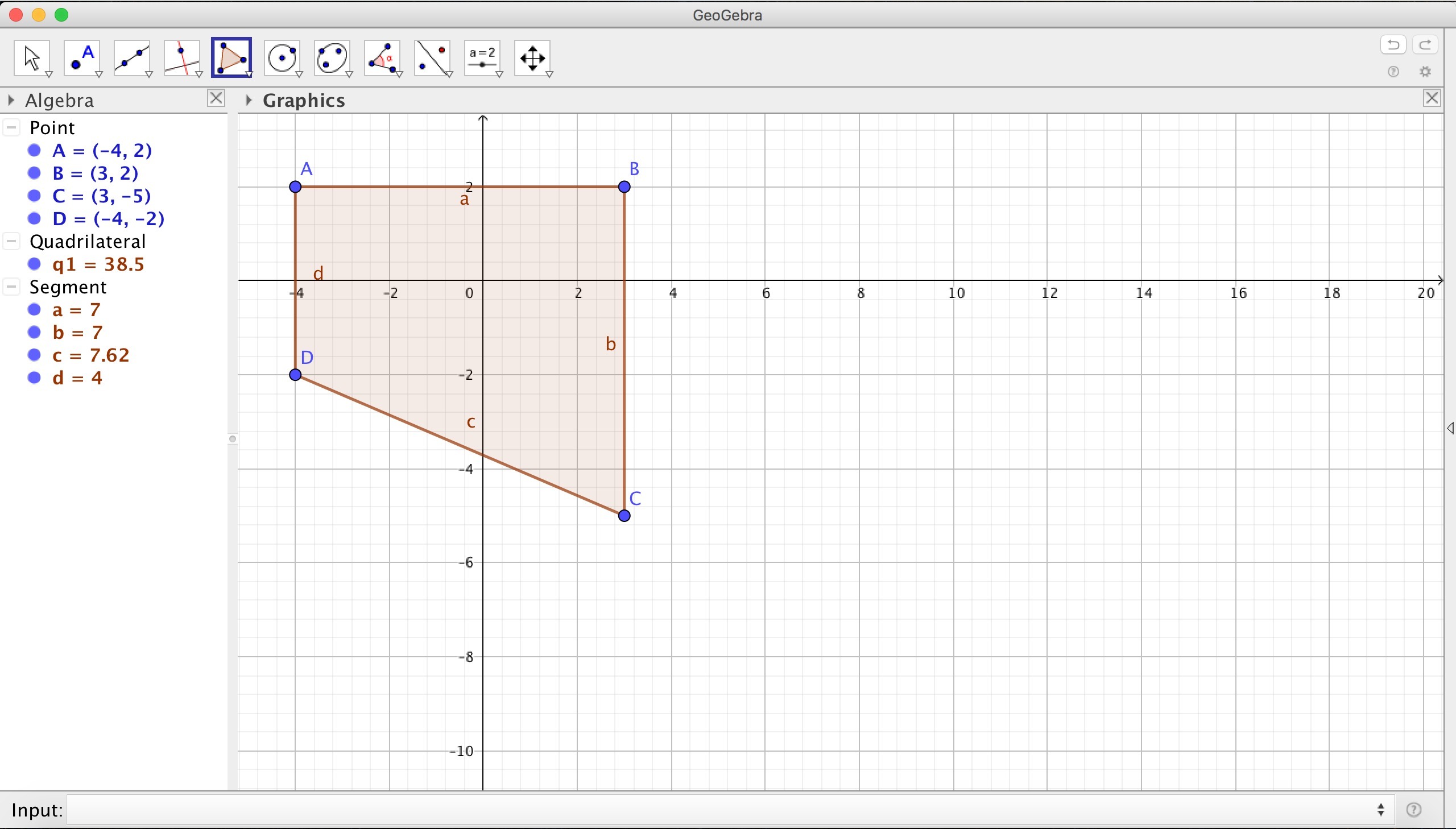Choose the Line through two points tool
Viewport: 1456px width, 829px height.
[x=132, y=57]
